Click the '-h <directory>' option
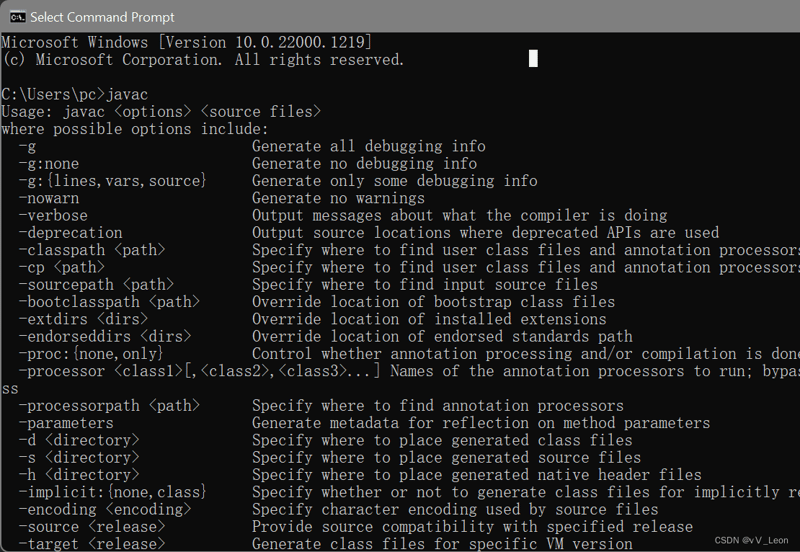Screen dimensions: 800x552 [79, 475]
